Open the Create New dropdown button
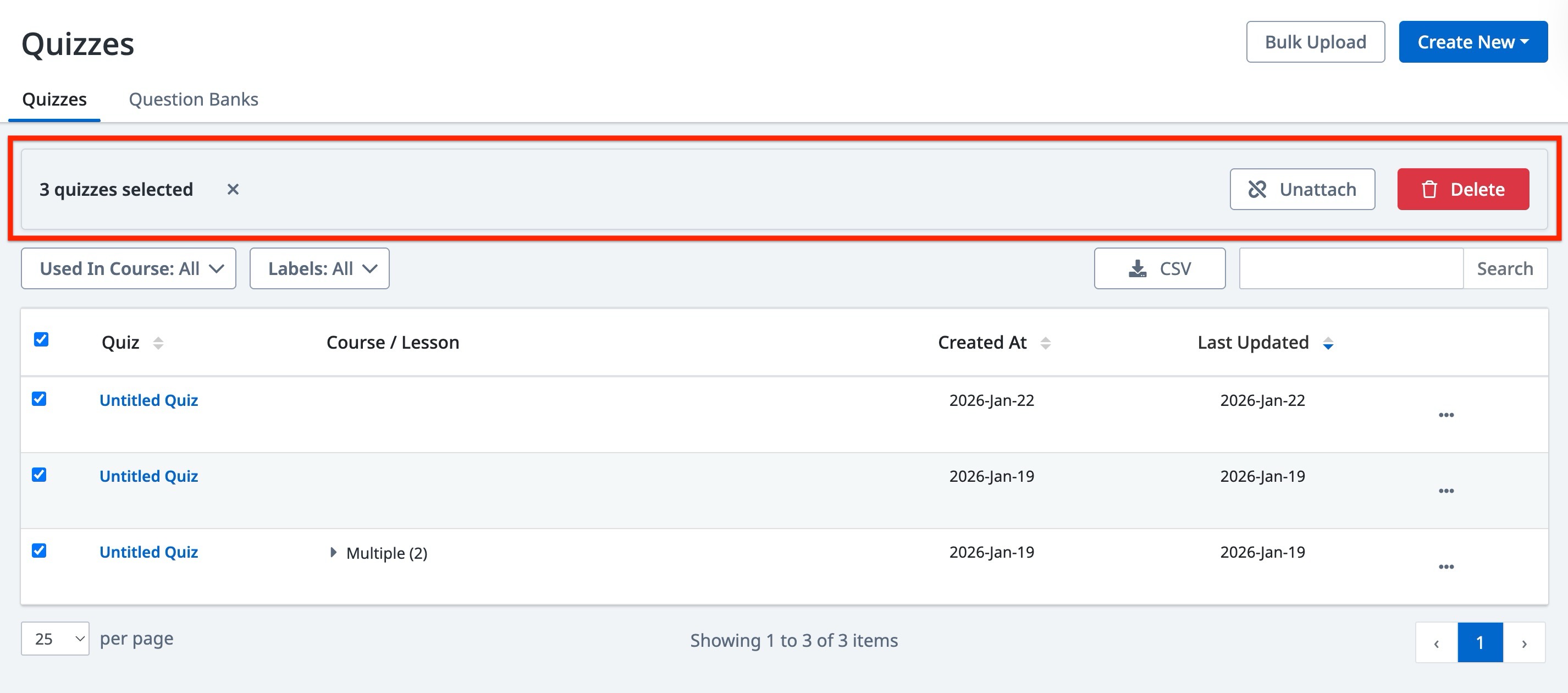Viewport: 1568px width, 693px height. pos(1472,42)
